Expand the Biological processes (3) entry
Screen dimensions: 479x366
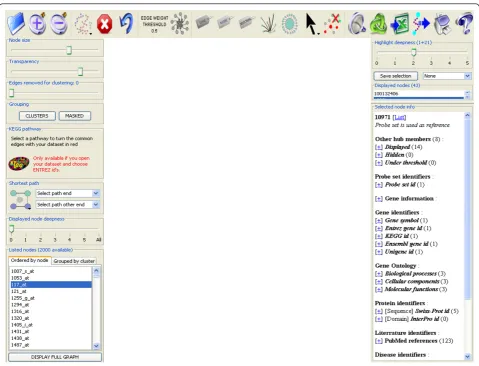click(379, 274)
